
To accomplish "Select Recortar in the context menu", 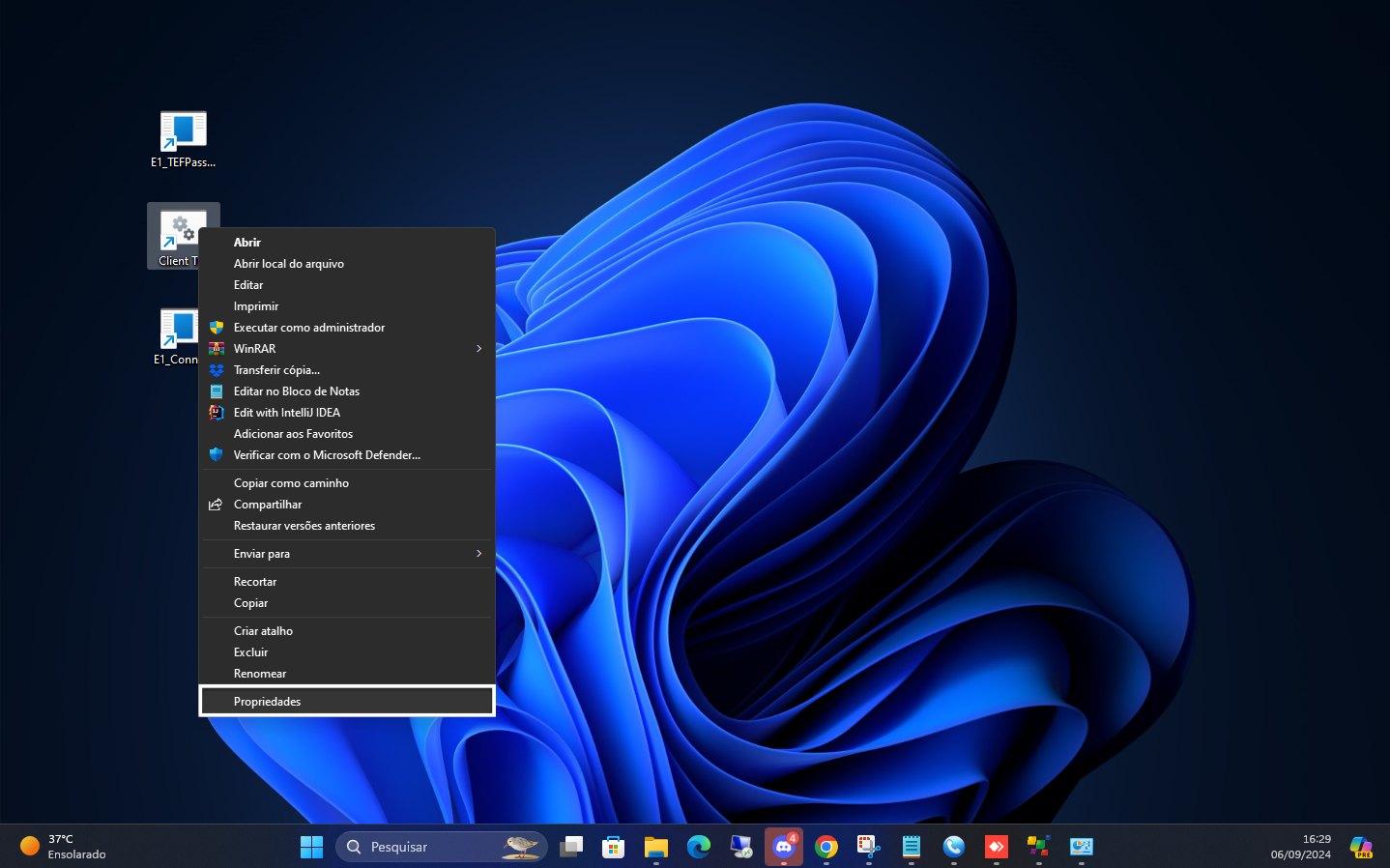I will point(347,582).
